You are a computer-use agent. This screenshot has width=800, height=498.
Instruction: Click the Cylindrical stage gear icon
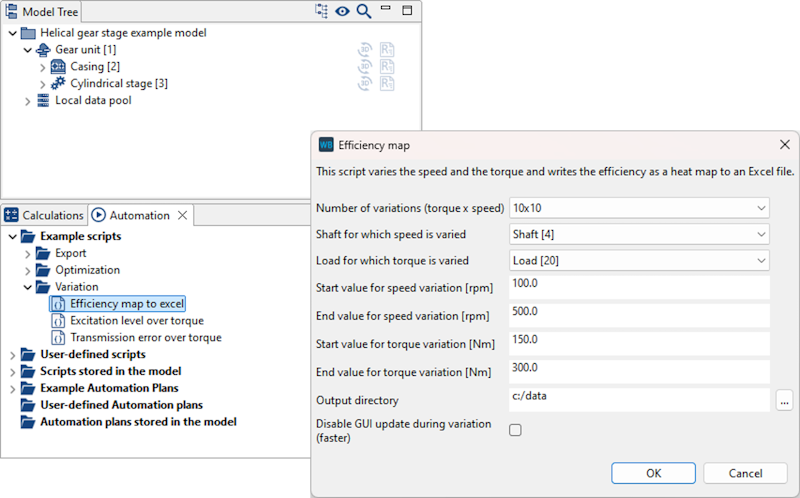58,84
